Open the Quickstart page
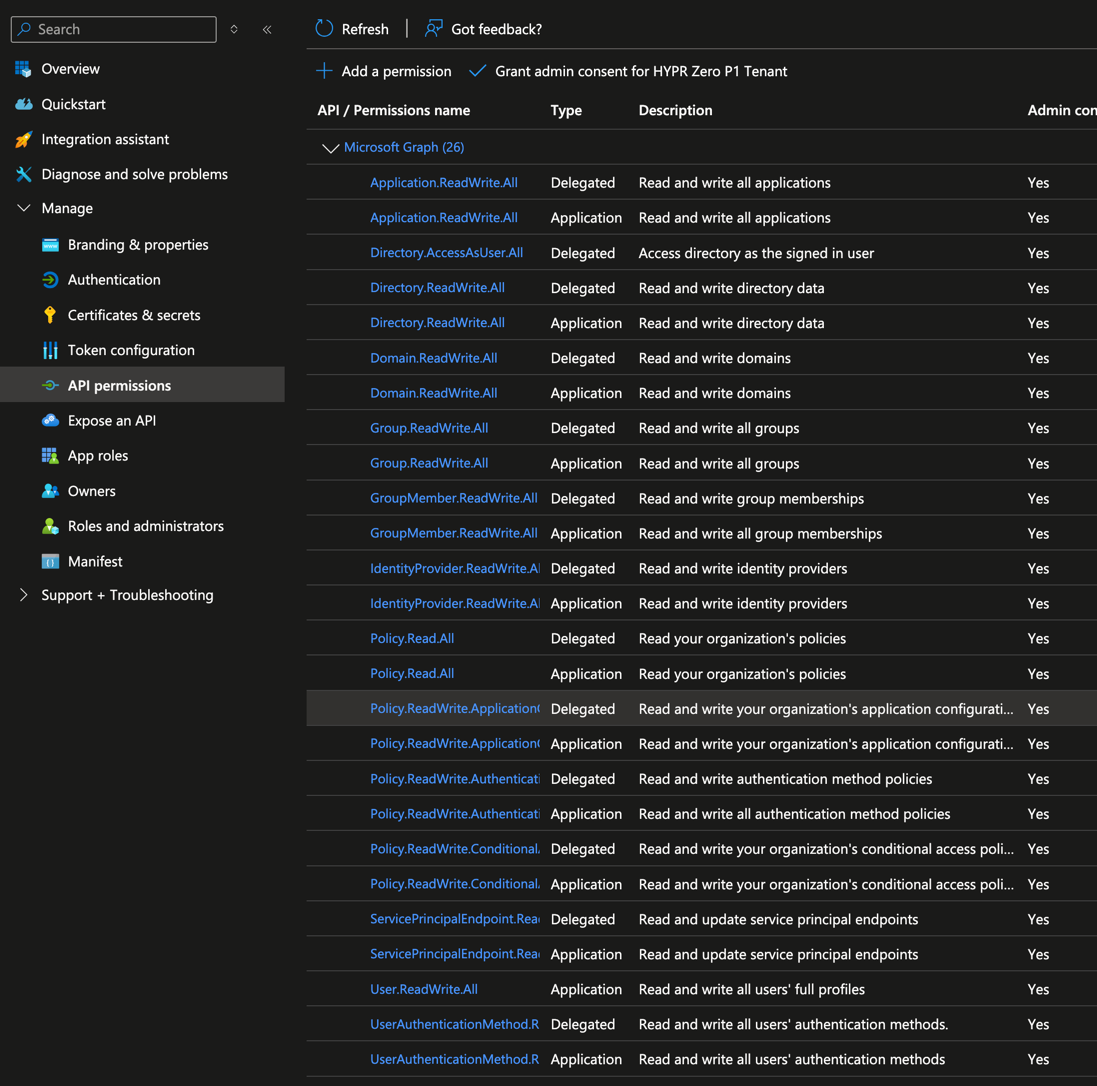Screen dimensions: 1097x1086 pos(73,104)
